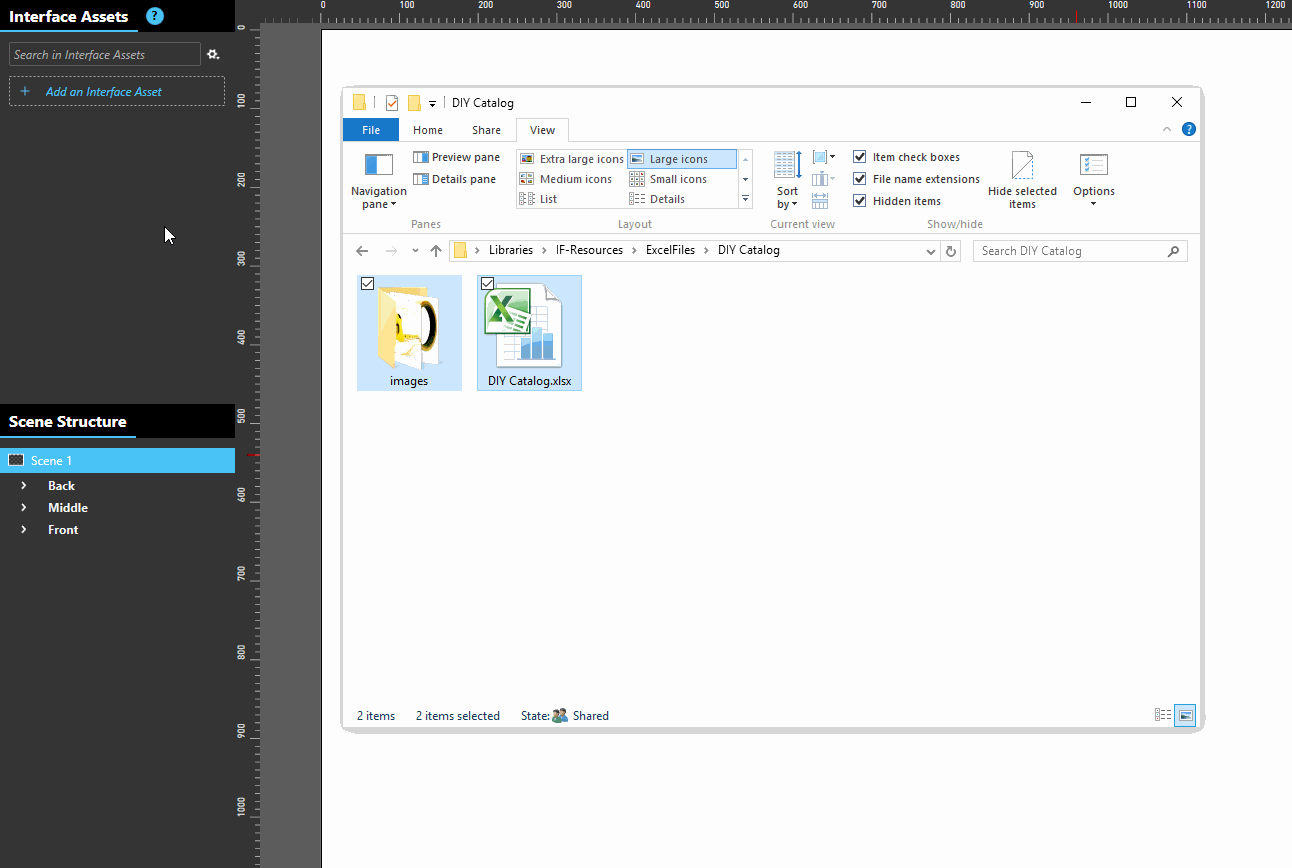Toggle File name extensions checkbox
This screenshot has height=868, width=1292.
[x=860, y=179]
